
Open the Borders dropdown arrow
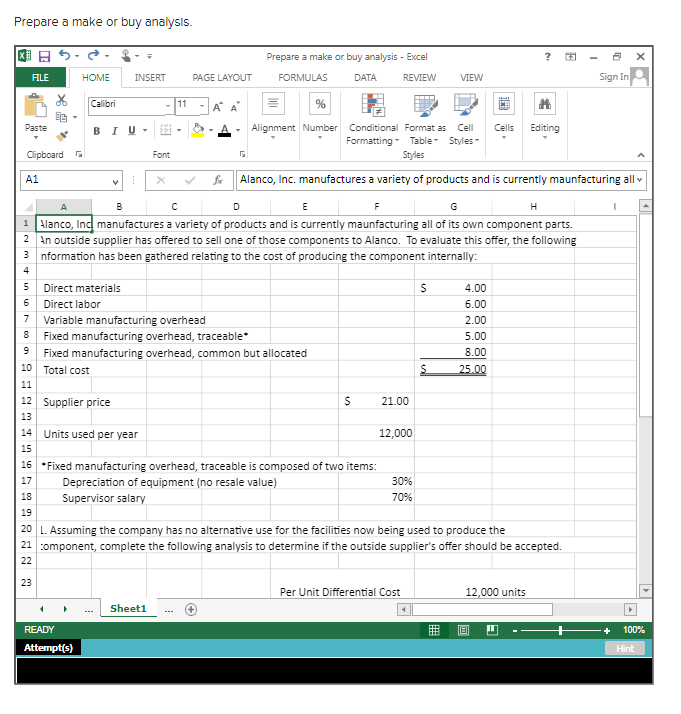[x=179, y=131]
